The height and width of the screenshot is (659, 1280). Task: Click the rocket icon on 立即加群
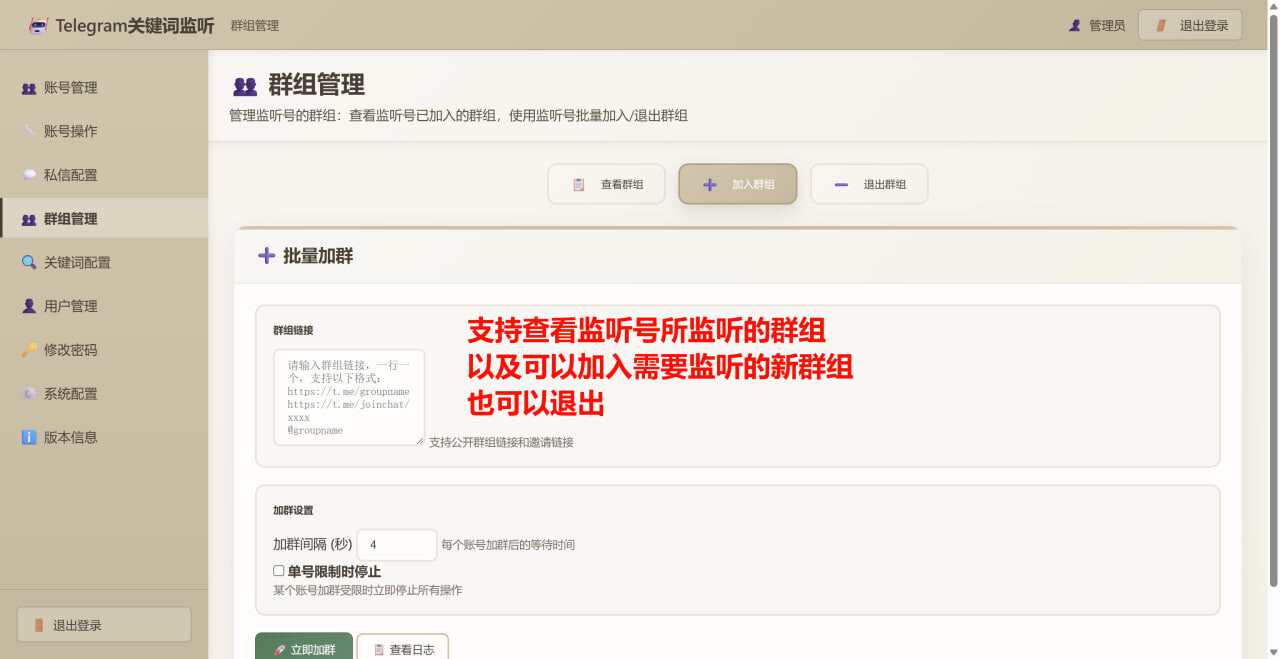280,650
